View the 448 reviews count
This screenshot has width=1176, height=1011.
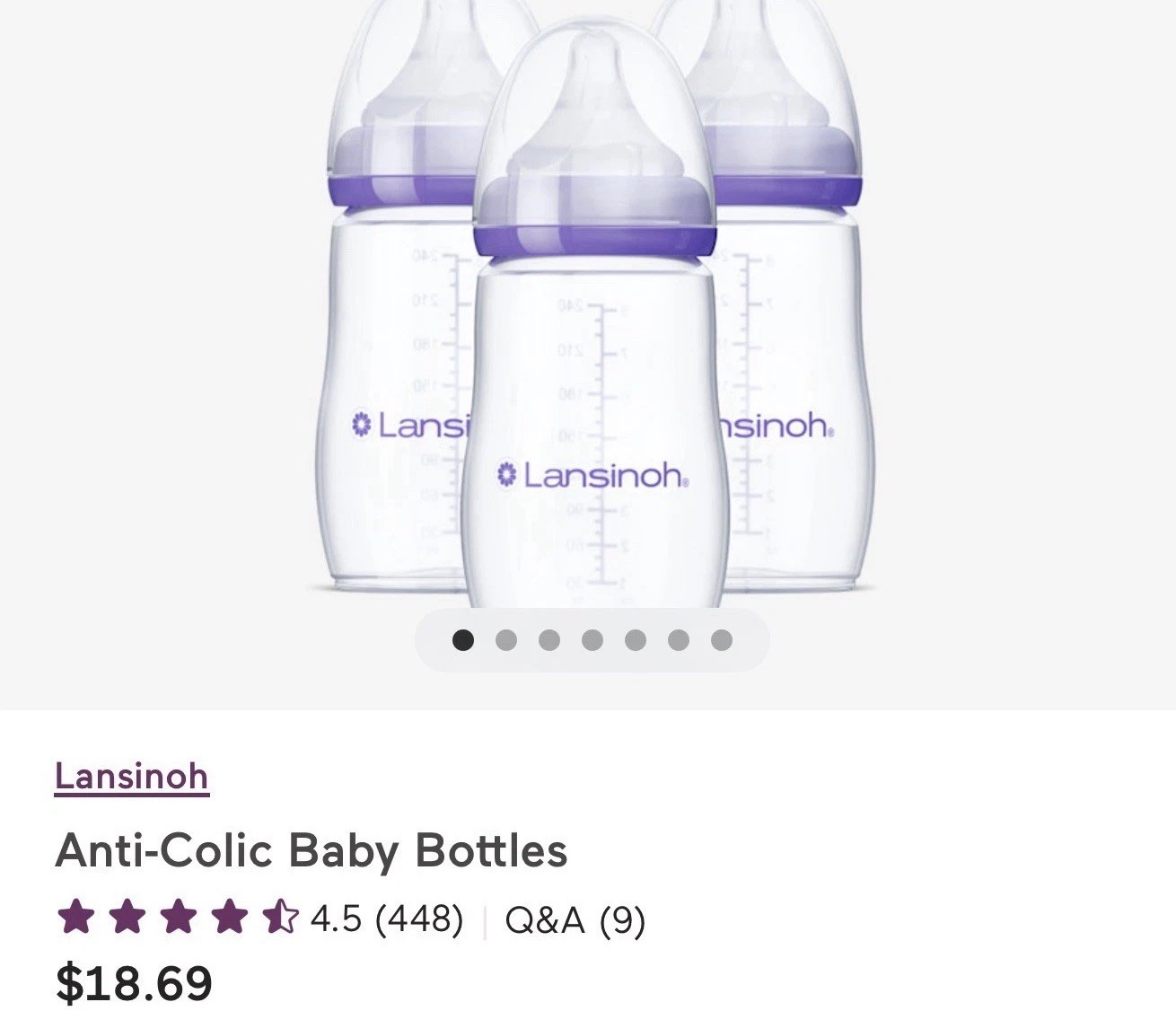click(x=419, y=919)
